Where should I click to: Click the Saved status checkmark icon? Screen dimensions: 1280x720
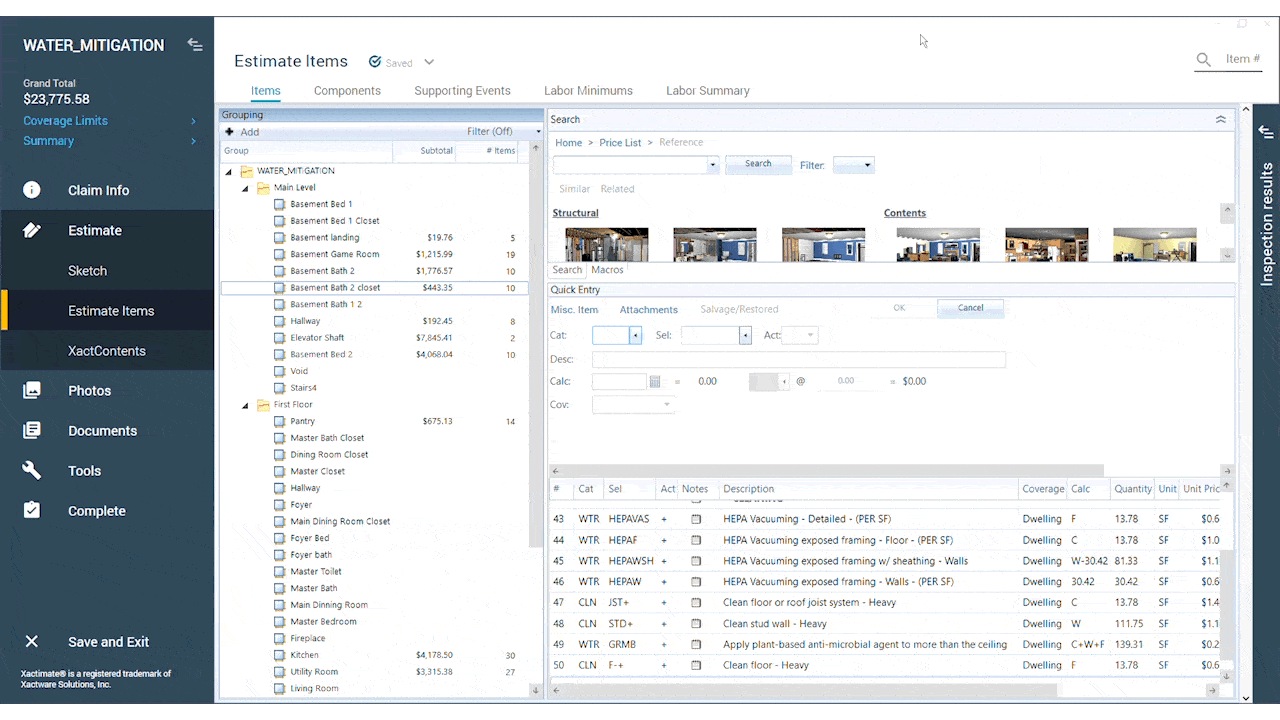click(x=375, y=62)
